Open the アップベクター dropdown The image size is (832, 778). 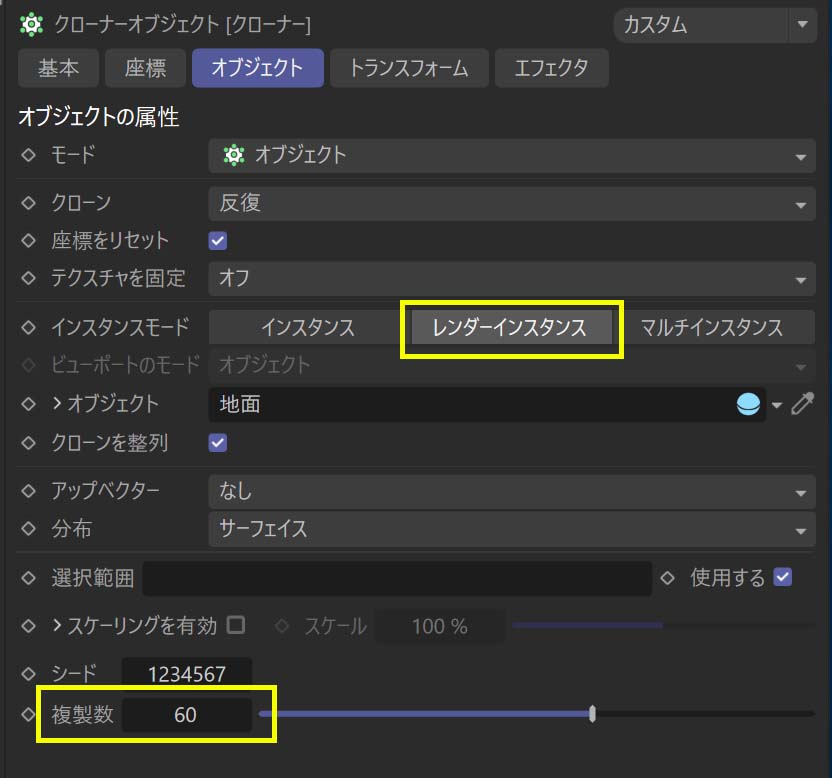pos(512,491)
